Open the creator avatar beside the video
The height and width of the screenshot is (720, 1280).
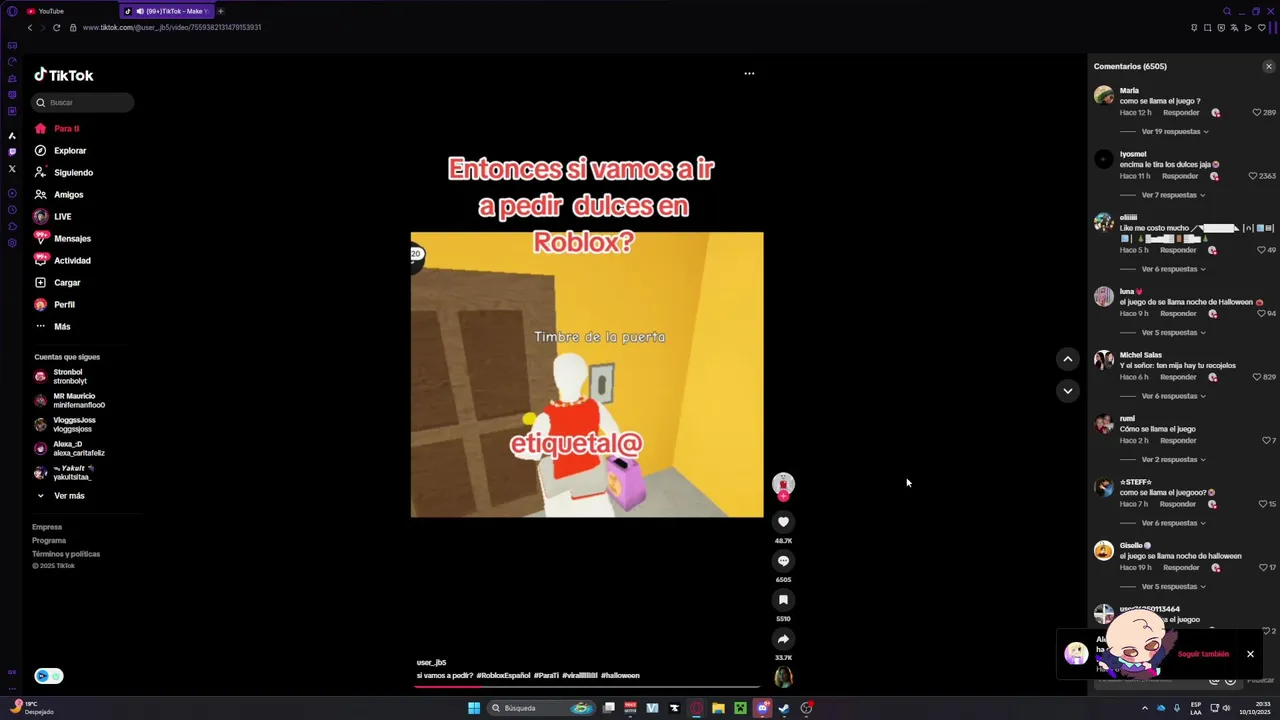[783, 484]
